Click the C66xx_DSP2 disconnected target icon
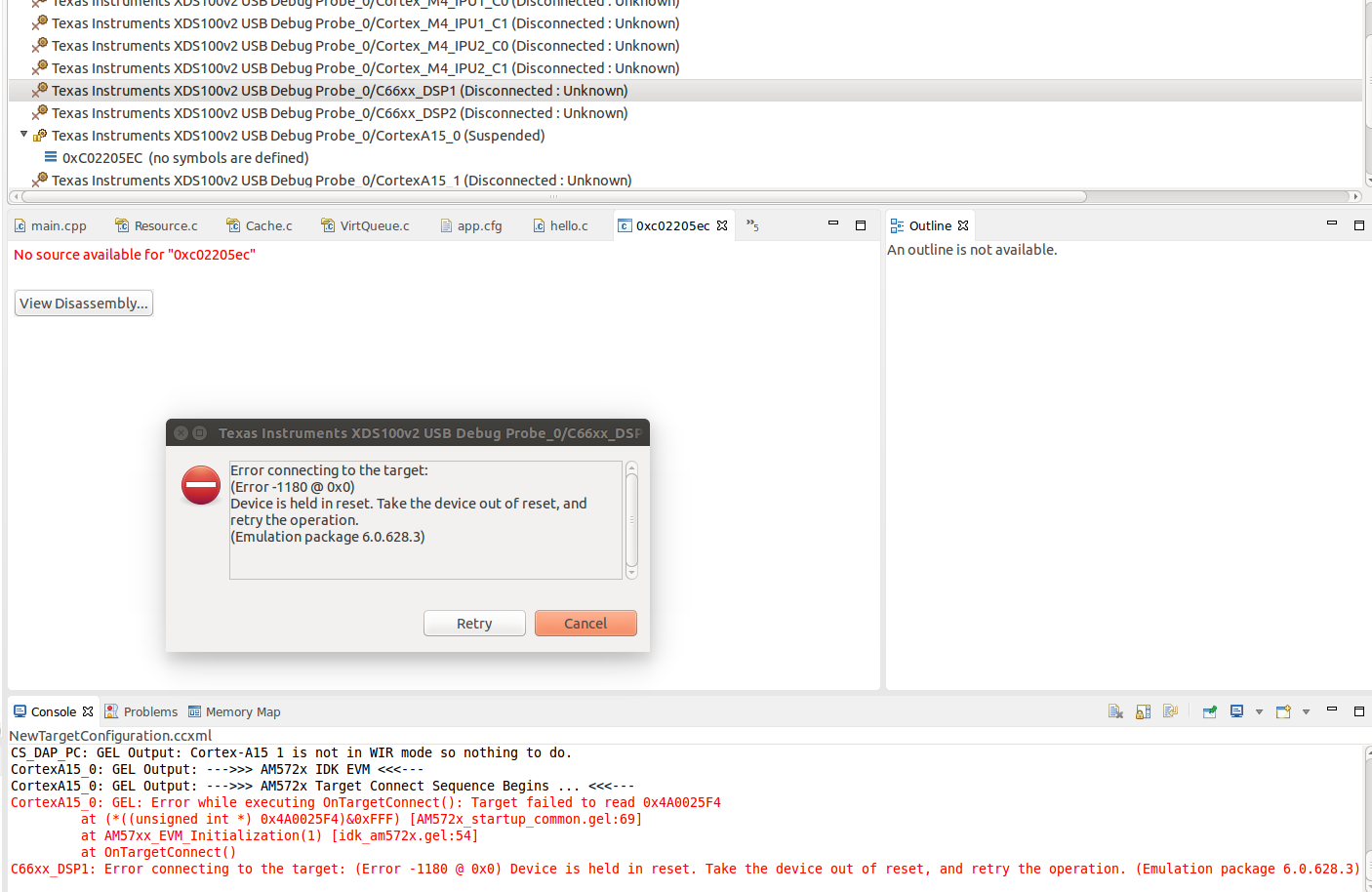This screenshot has height=892, width=1372. tap(40, 112)
